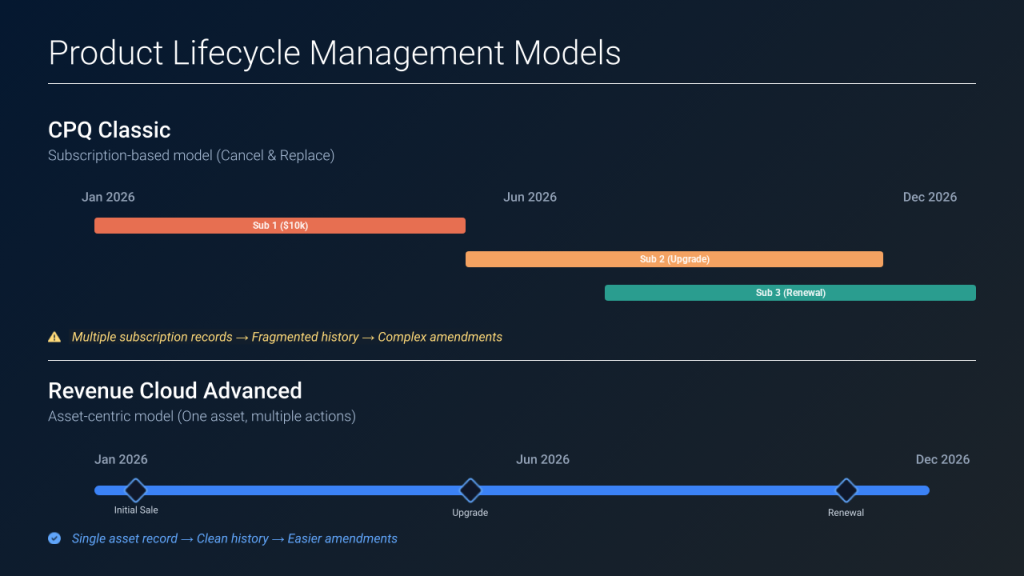Click the Renewal diamond marker
1024x576 pixels.
pos(846,490)
